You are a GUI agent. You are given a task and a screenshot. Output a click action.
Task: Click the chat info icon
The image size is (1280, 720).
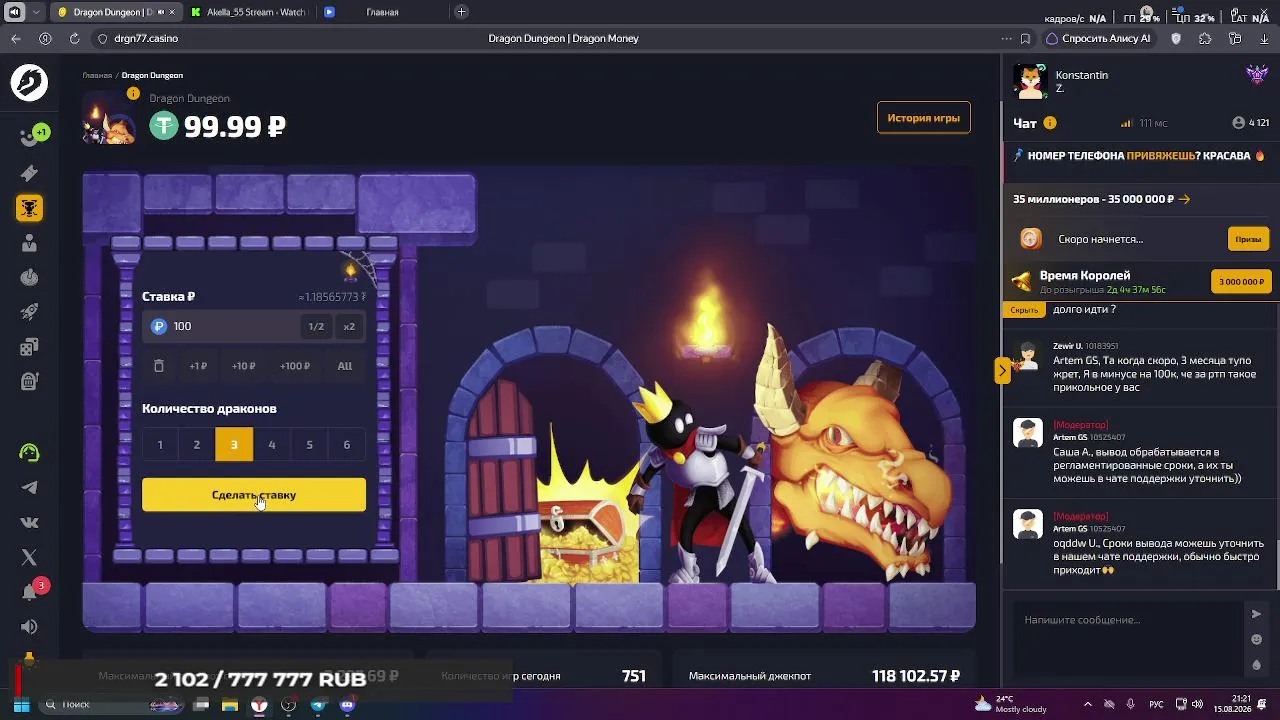(1050, 123)
